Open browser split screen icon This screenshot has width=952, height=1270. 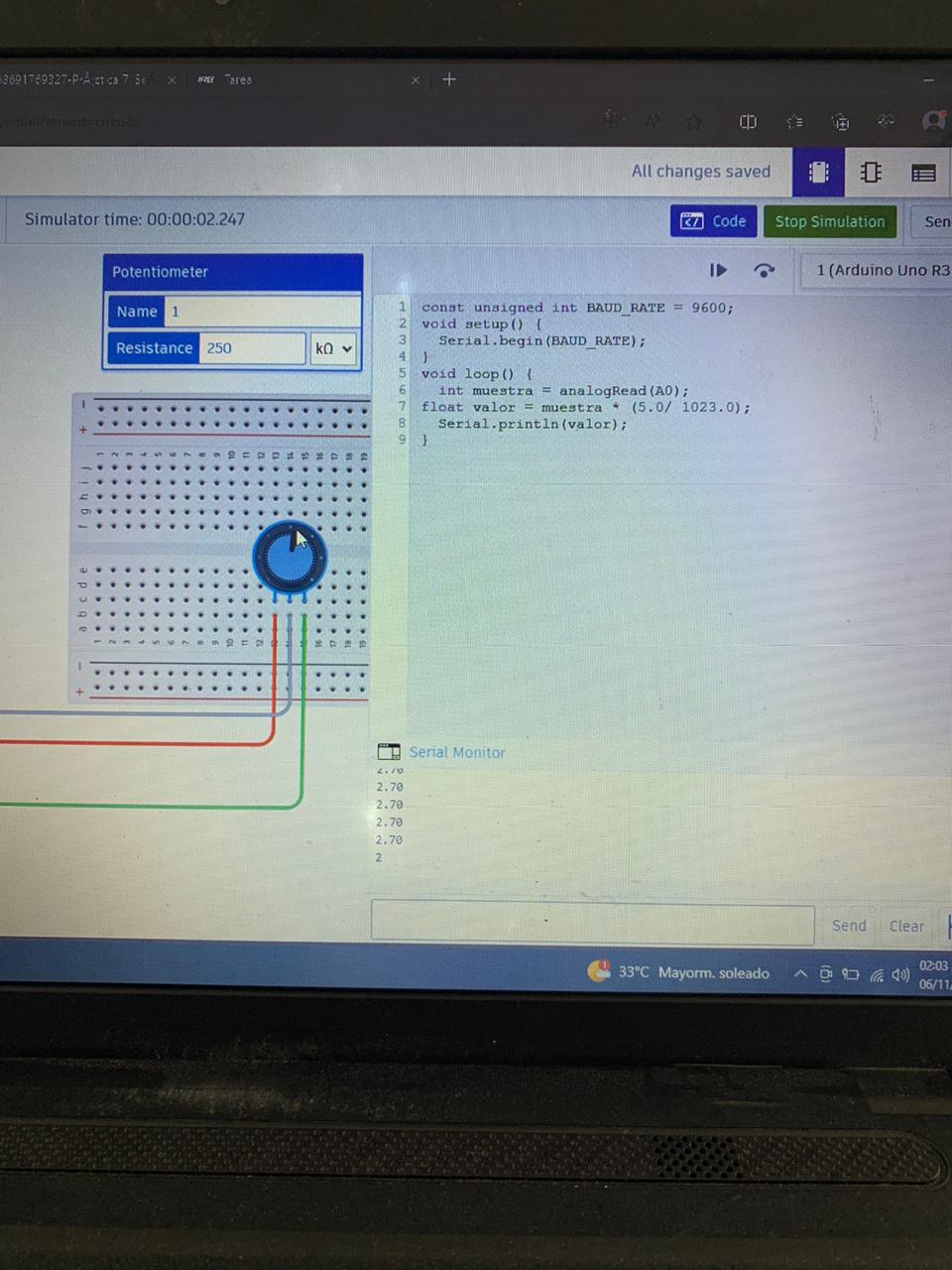[x=748, y=121]
